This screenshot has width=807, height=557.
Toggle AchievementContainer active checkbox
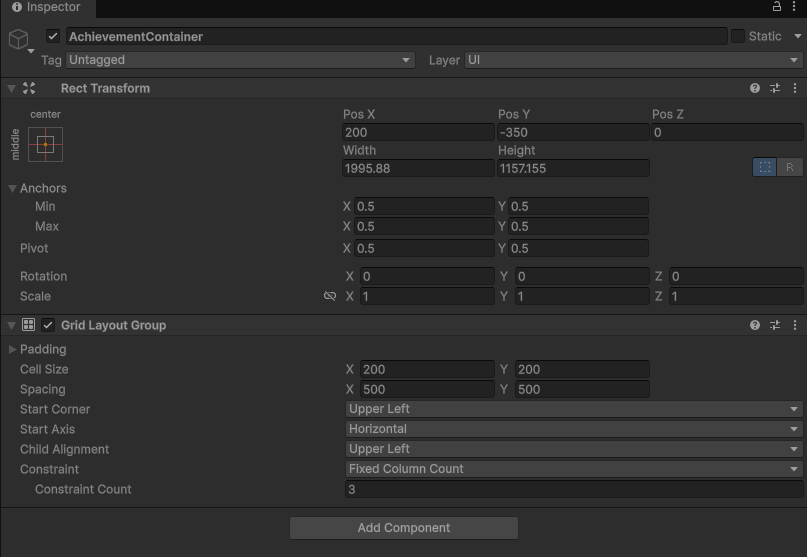pyautogui.click(x=52, y=36)
